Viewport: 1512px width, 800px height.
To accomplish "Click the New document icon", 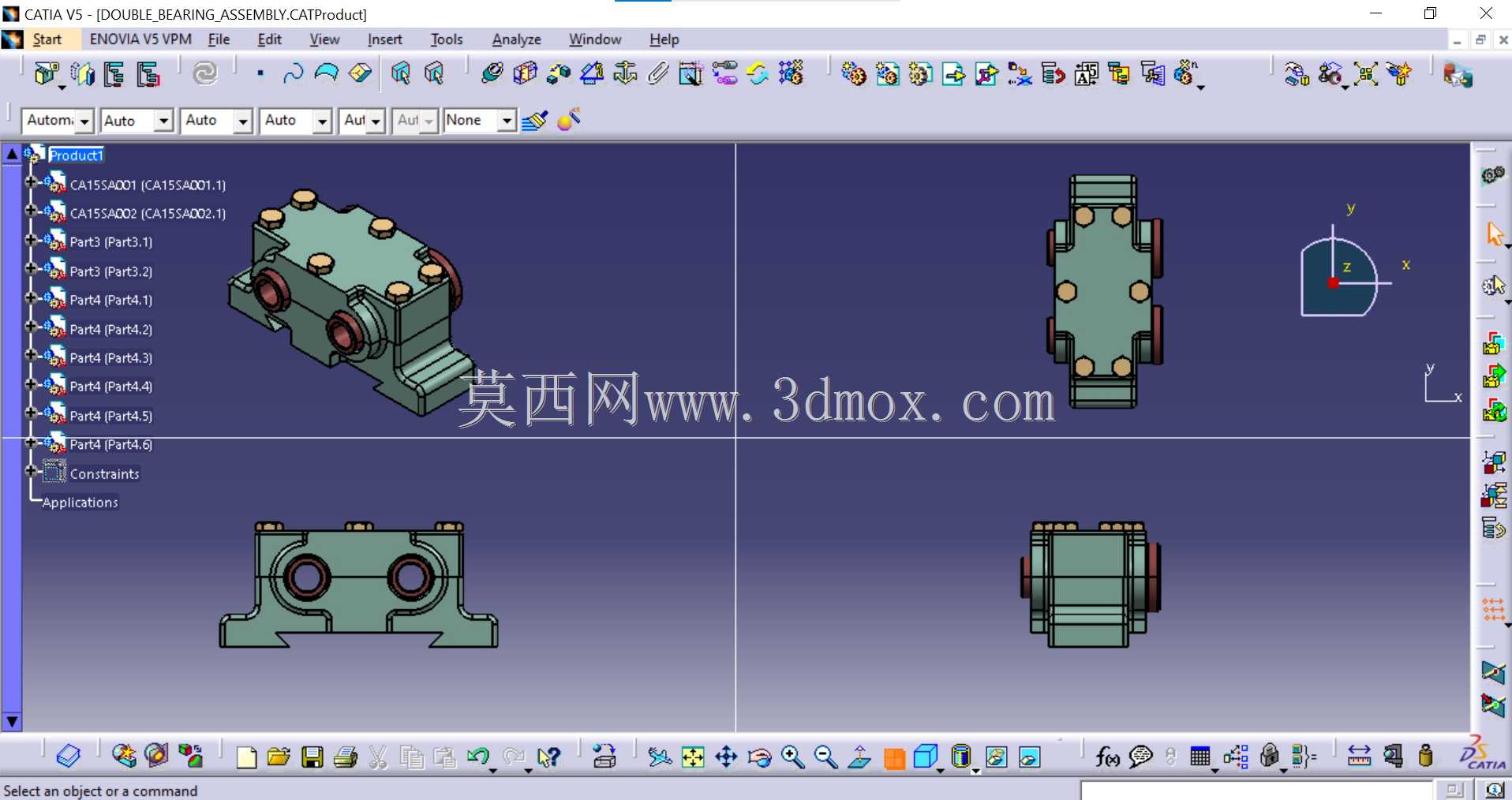I will (246, 757).
